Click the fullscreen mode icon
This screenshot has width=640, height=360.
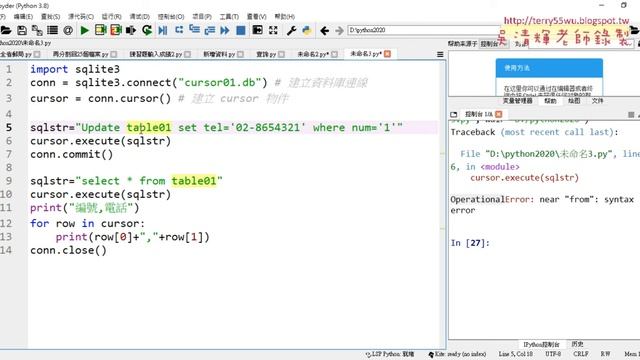273,30
